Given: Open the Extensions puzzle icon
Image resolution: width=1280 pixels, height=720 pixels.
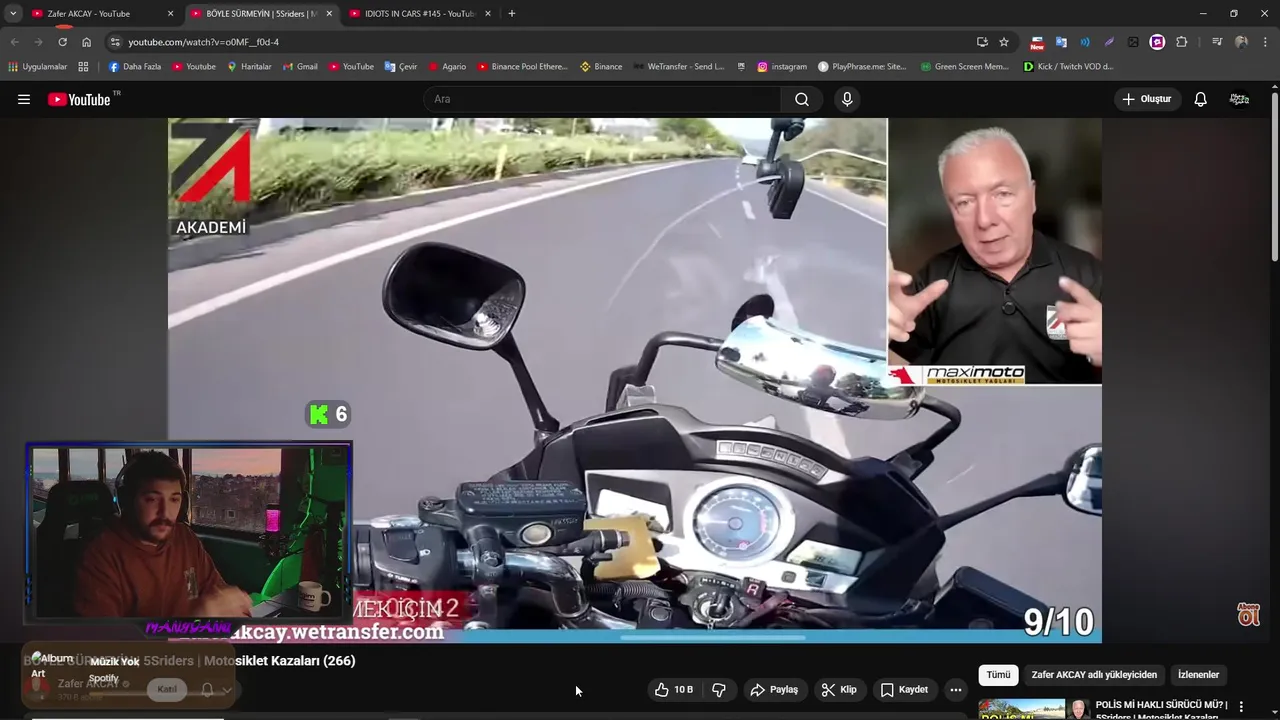Looking at the screenshot, I should 1182,42.
